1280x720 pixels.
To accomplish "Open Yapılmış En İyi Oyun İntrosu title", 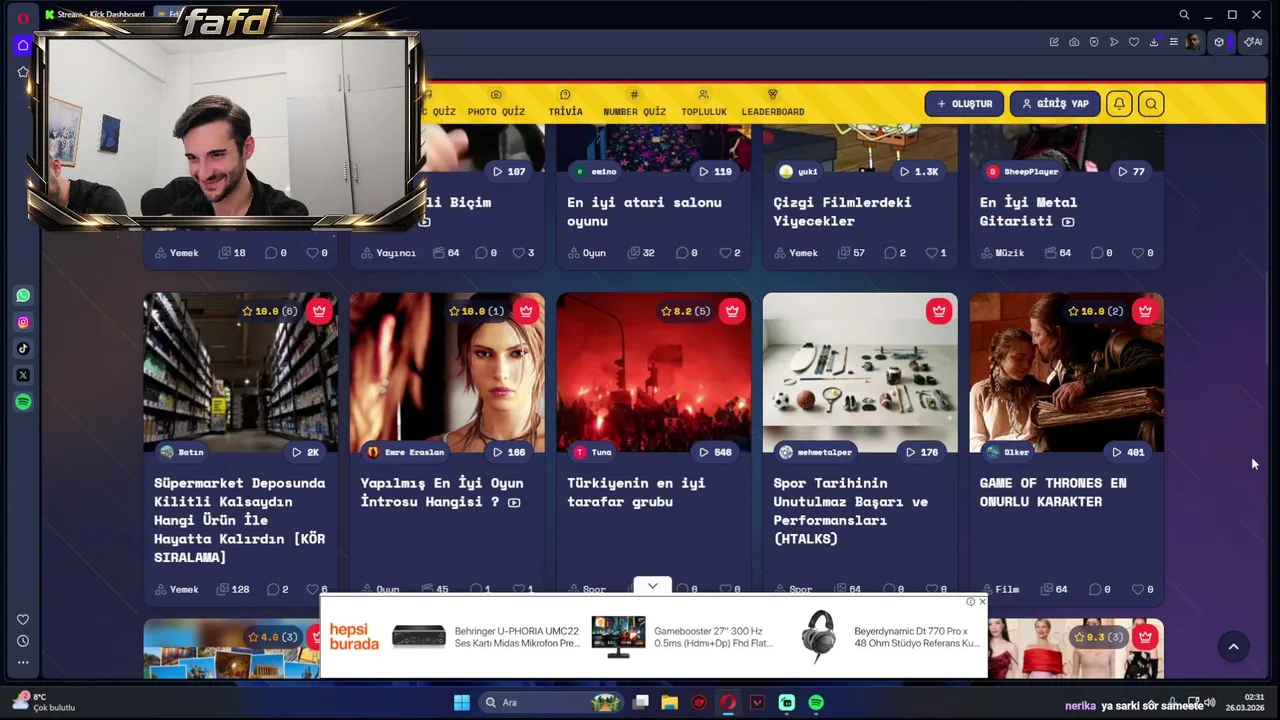I will tap(441, 492).
